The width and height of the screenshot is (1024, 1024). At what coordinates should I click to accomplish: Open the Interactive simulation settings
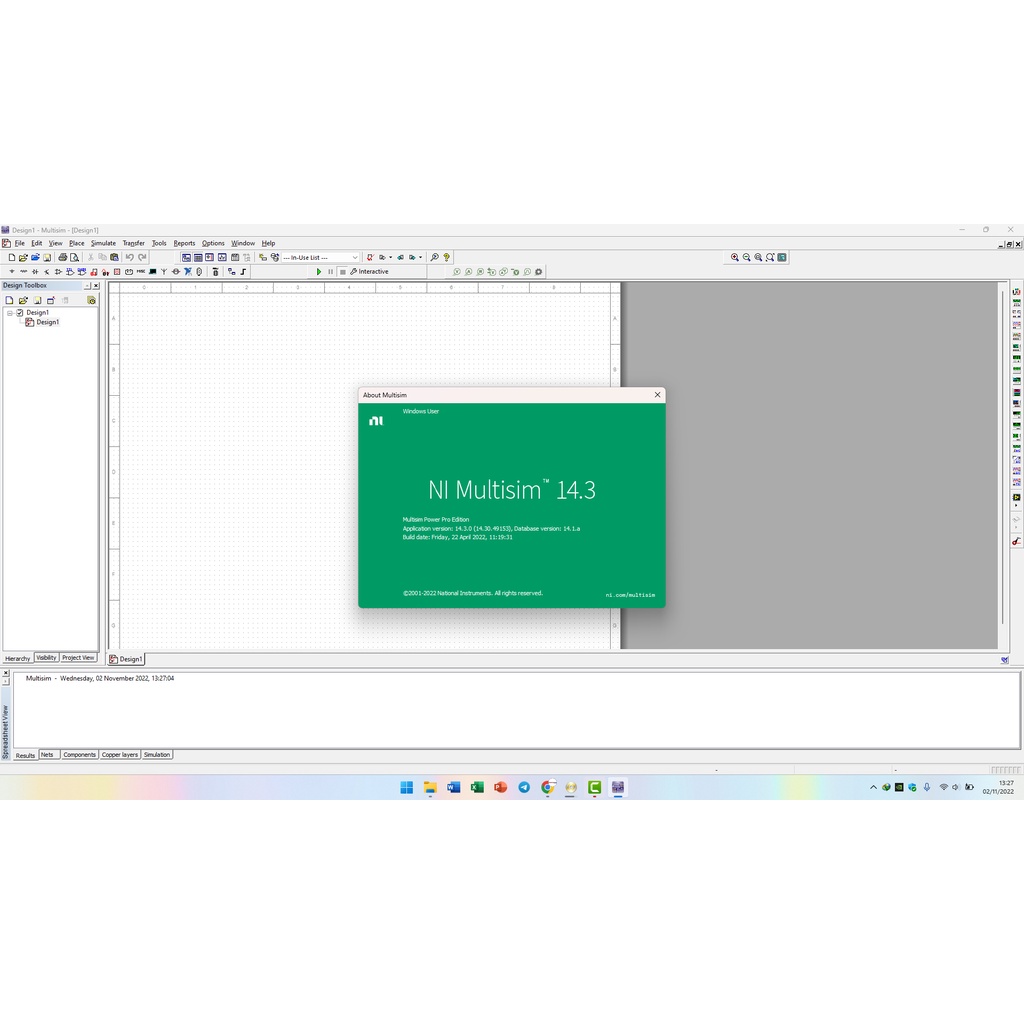coord(369,272)
